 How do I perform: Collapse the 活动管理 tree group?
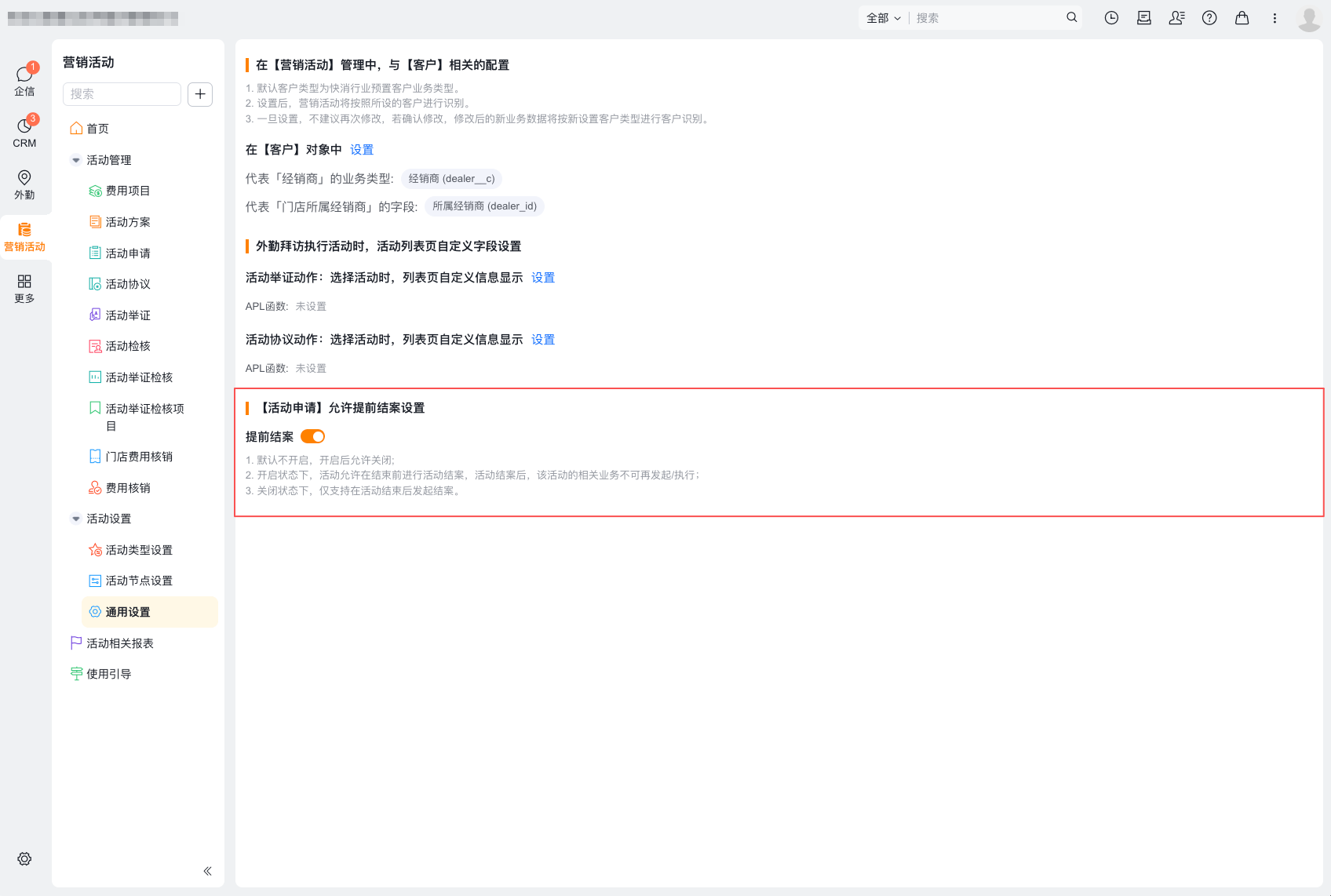click(76, 160)
